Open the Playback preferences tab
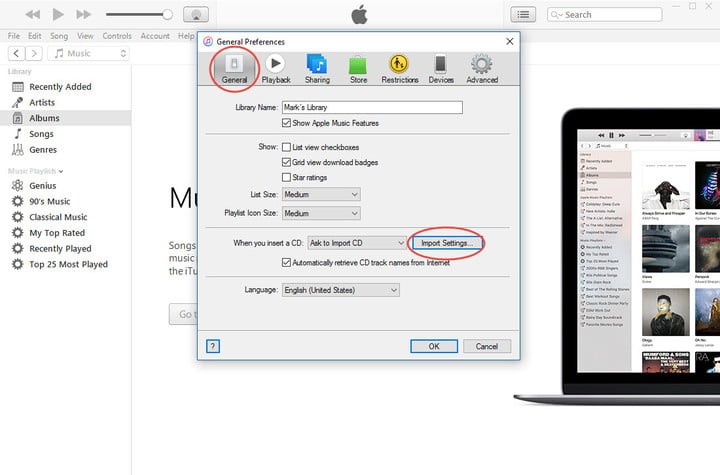720x475 pixels. tap(276, 69)
